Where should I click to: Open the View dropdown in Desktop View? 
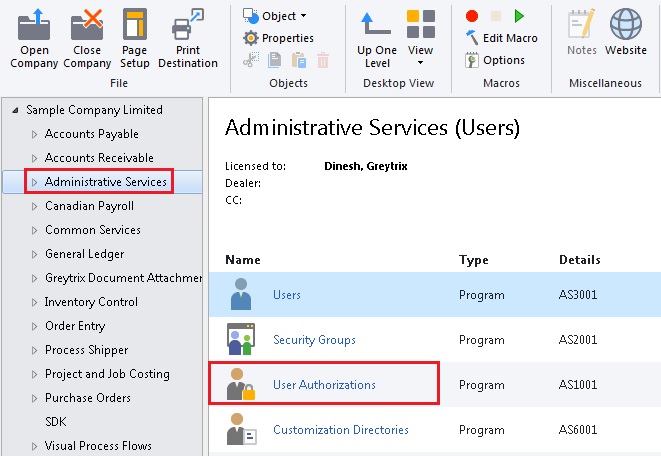pyautogui.click(x=420, y=38)
